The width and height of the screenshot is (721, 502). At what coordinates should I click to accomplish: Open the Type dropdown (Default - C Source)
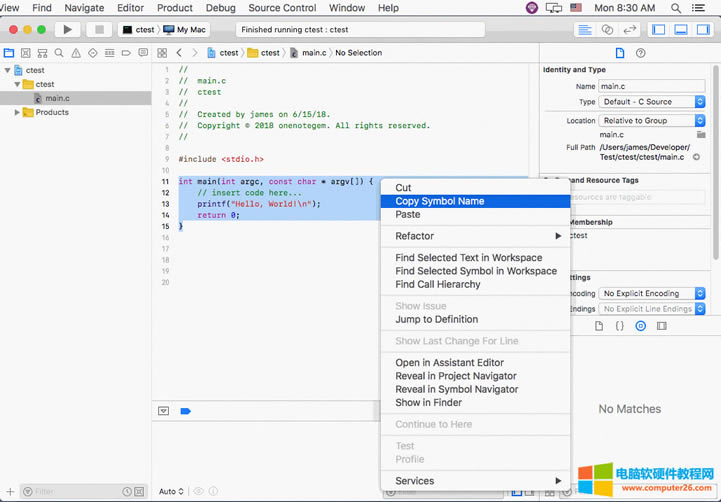tap(652, 102)
